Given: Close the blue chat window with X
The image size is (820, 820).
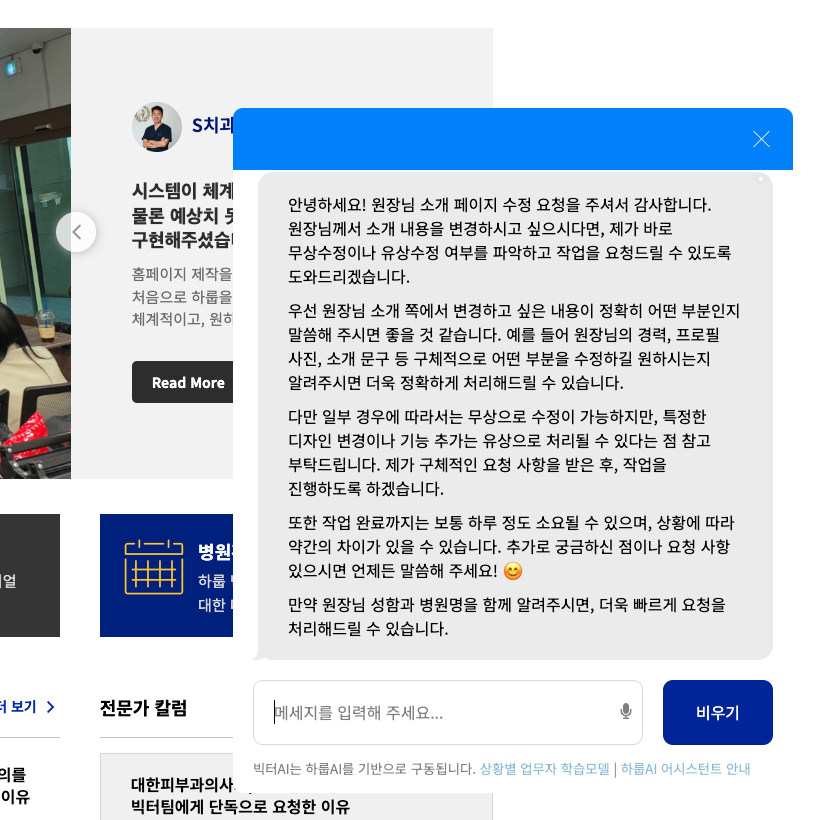Looking at the screenshot, I should tap(761, 139).
